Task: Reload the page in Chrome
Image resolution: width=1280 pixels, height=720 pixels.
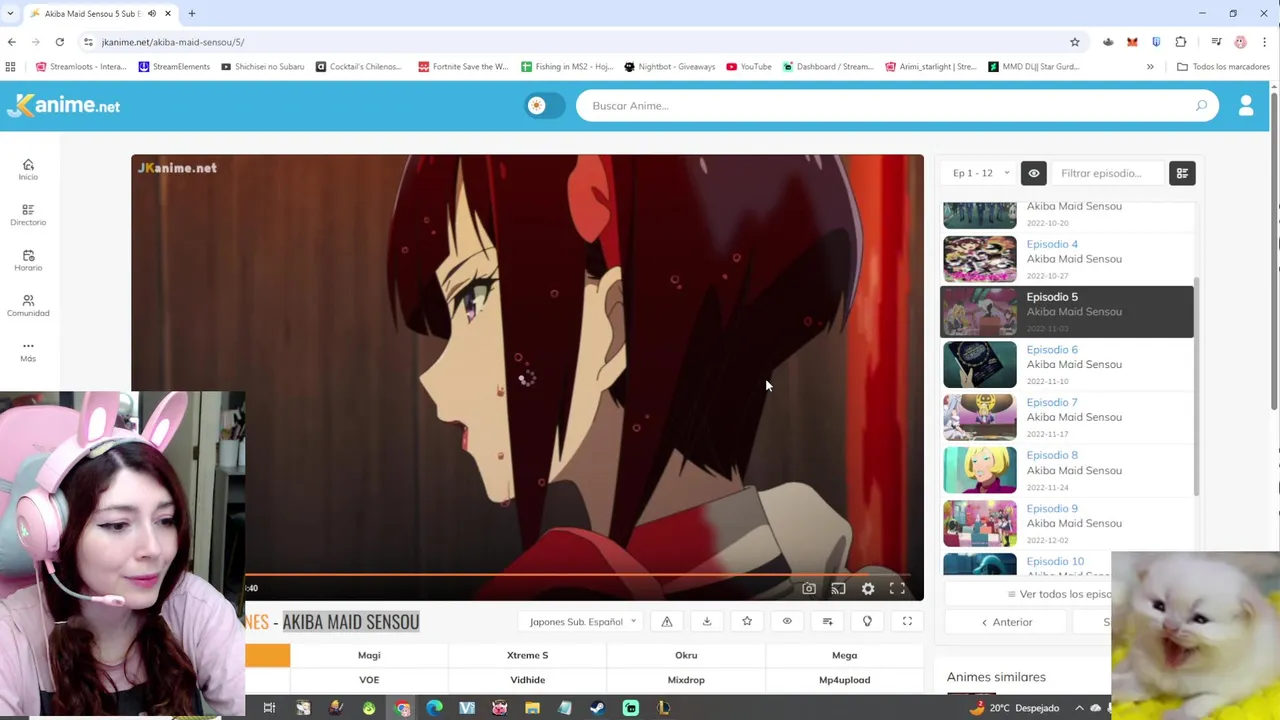Action: [60, 42]
